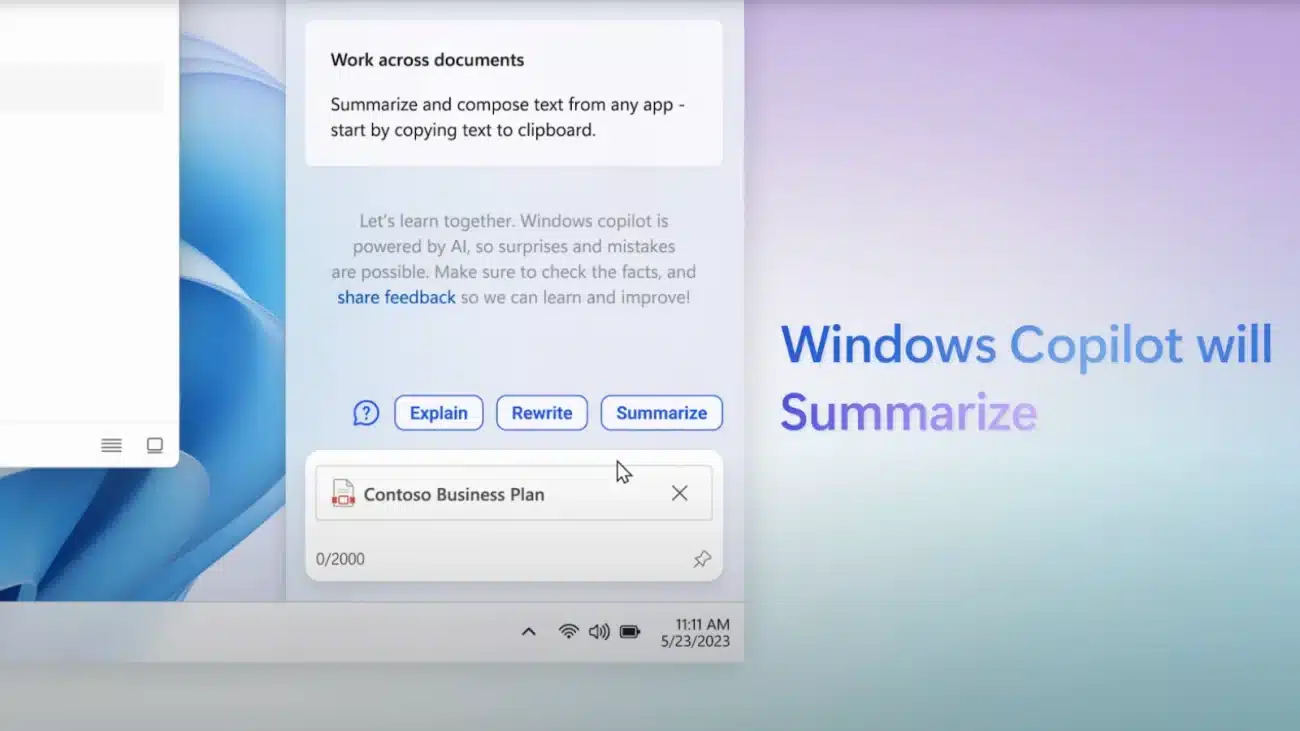Click the Copilot AI disclaimer text
The height and width of the screenshot is (731, 1300).
(x=513, y=246)
